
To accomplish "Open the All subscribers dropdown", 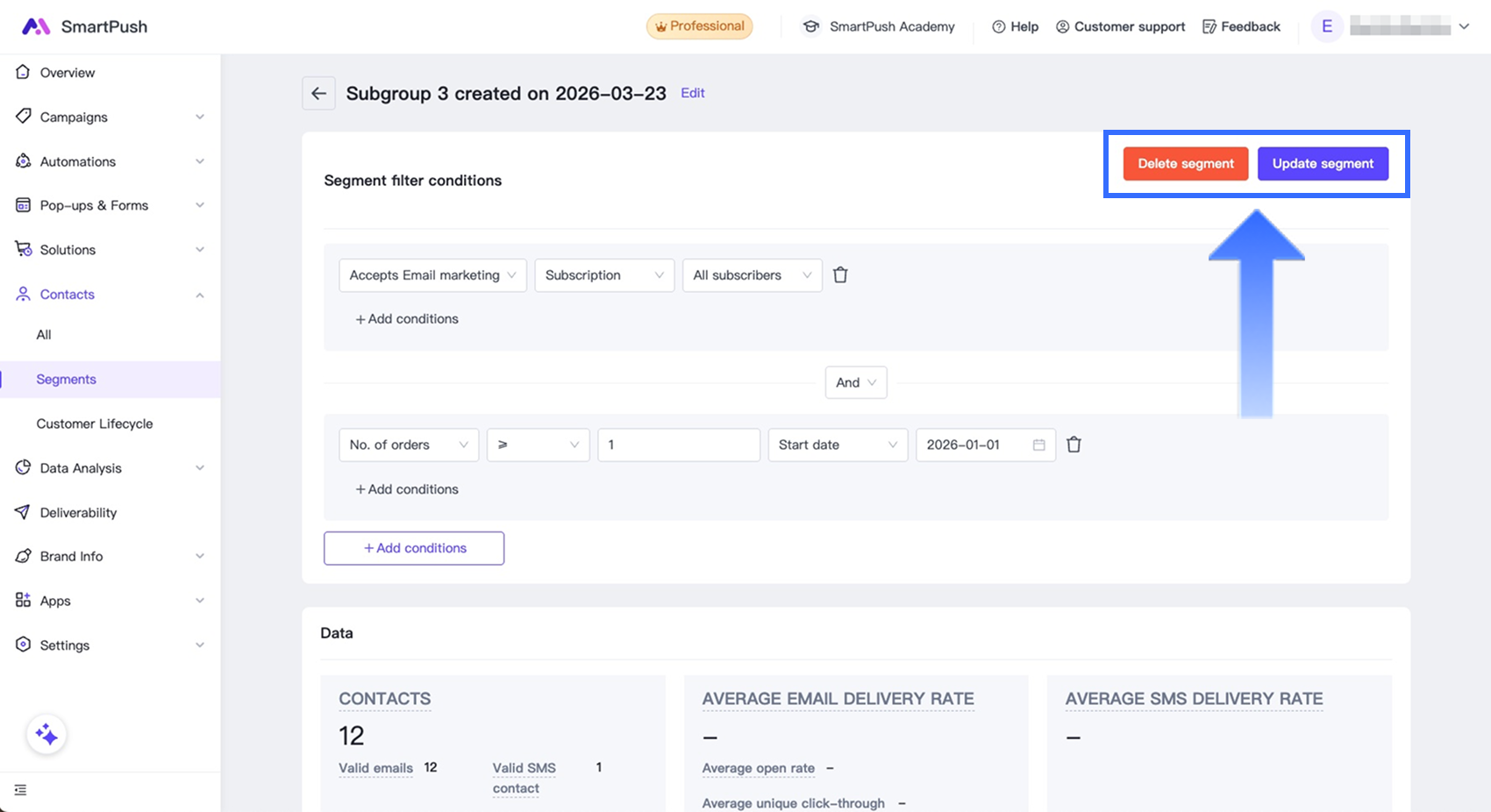I will point(752,275).
